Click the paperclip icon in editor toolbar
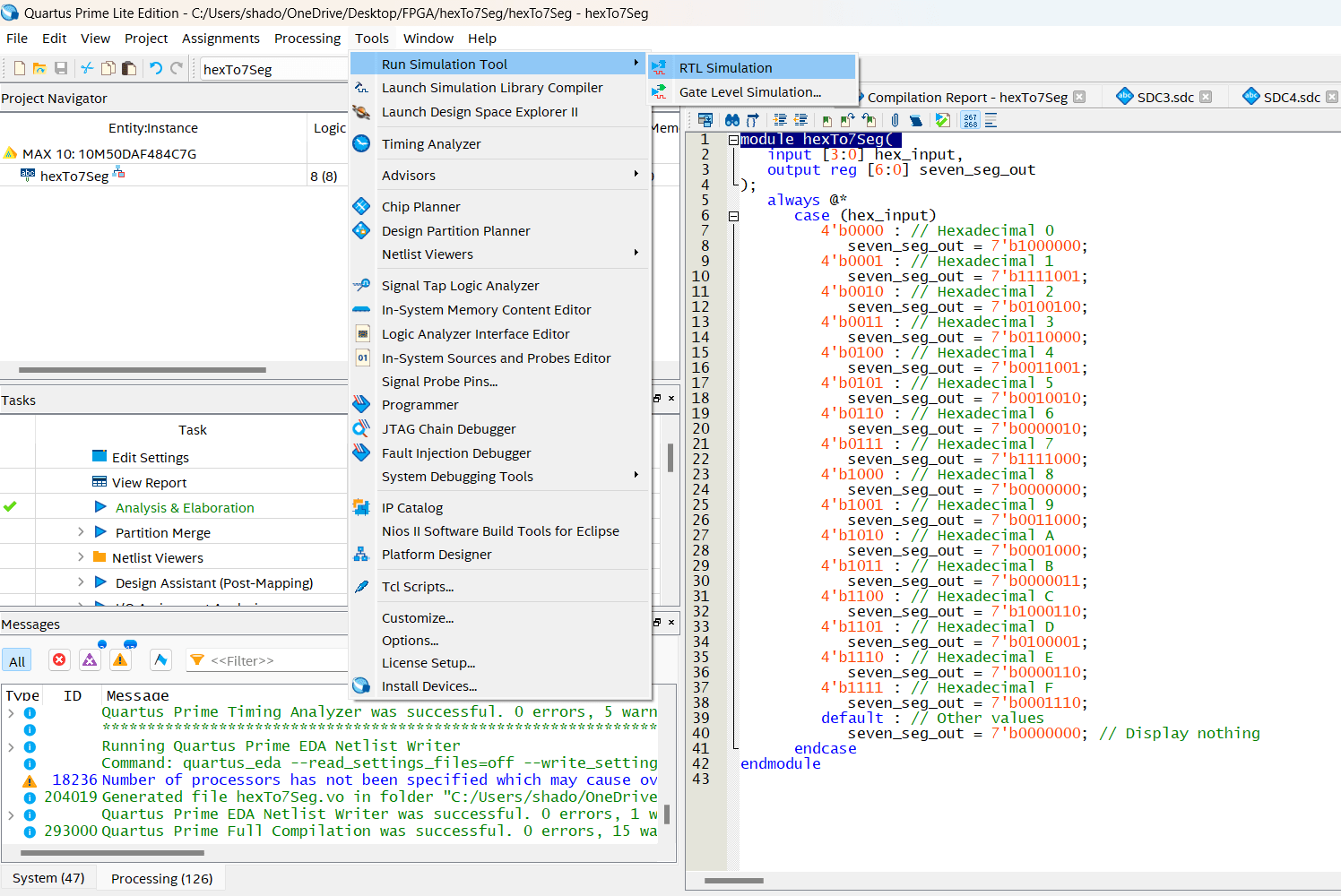Screen dimensions: 1341x896 pos(895,120)
